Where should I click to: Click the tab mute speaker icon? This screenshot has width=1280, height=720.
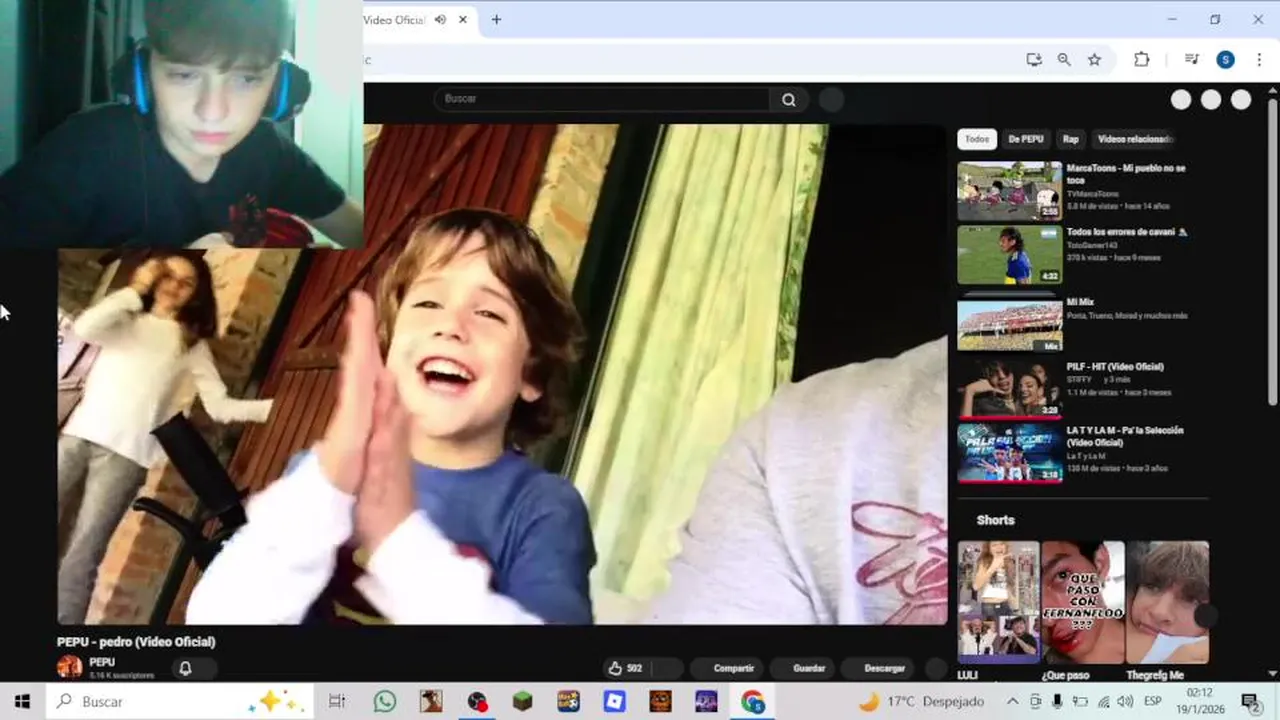click(440, 20)
